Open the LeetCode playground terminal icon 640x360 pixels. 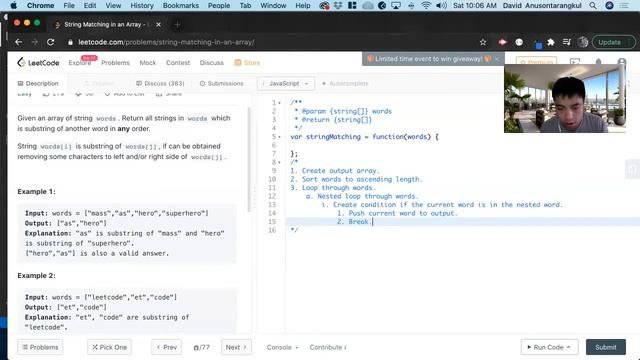pyautogui.click(x=575, y=62)
